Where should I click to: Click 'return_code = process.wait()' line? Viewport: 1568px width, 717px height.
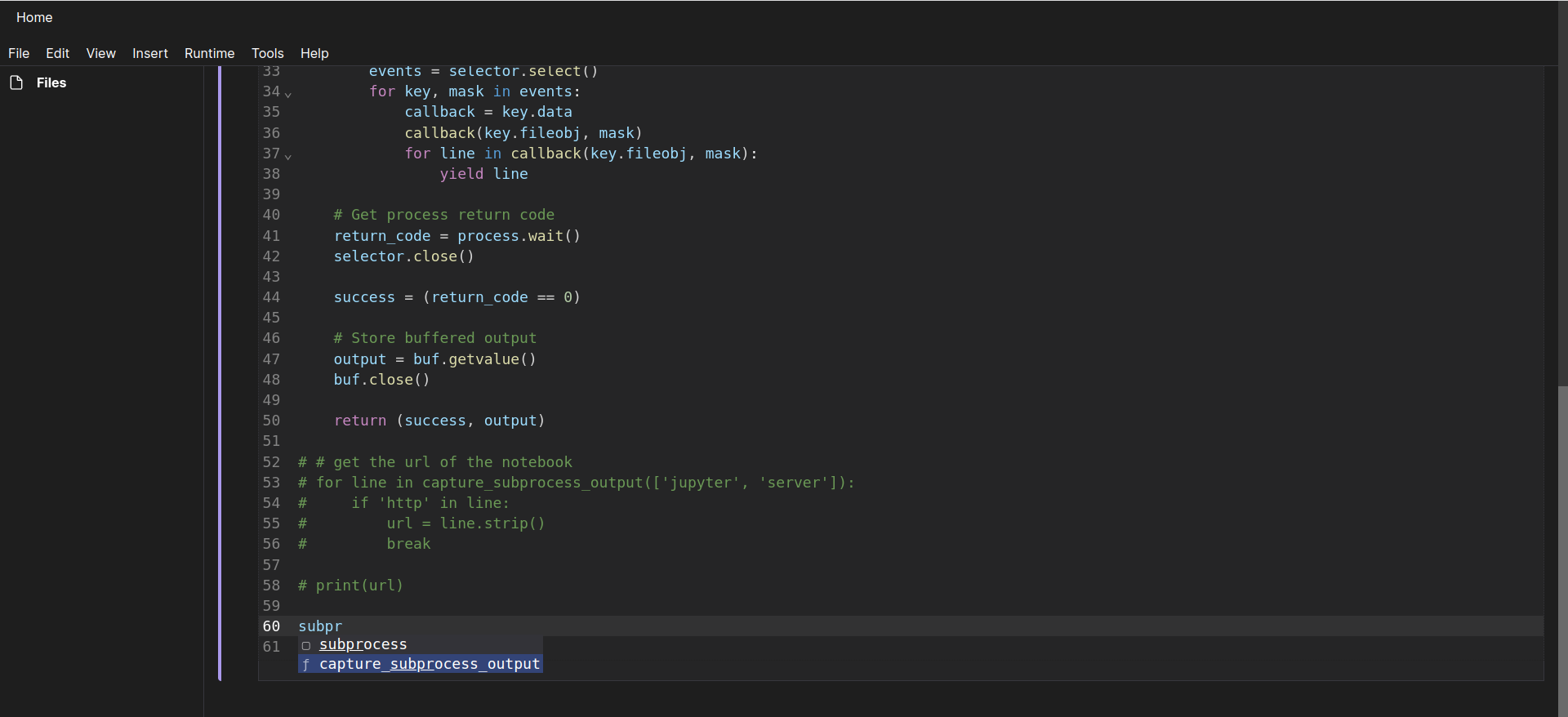[x=457, y=236]
